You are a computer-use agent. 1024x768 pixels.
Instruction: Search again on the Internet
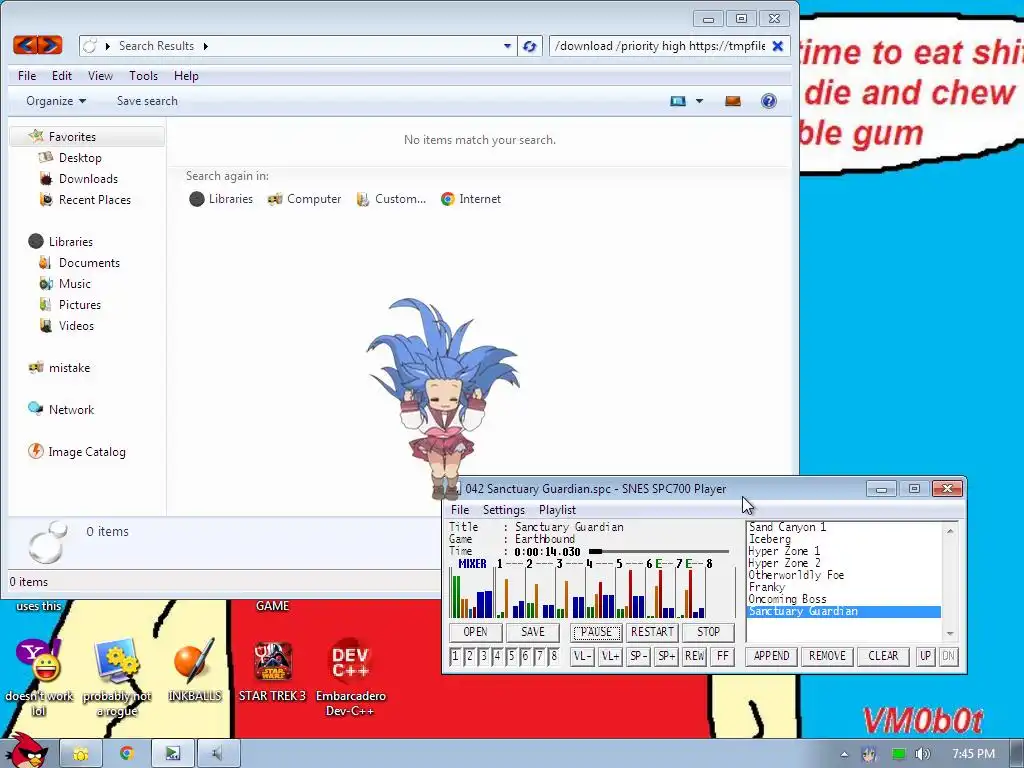coord(471,199)
